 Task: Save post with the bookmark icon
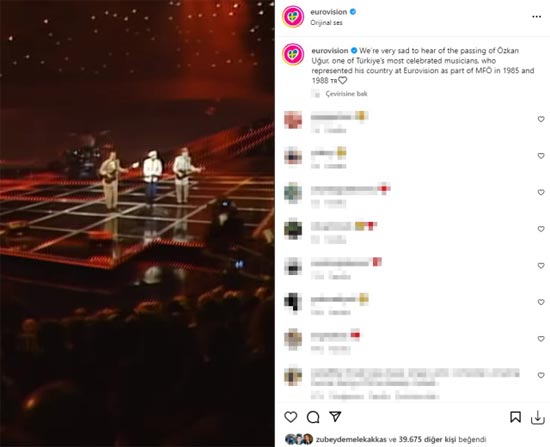coord(515,417)
